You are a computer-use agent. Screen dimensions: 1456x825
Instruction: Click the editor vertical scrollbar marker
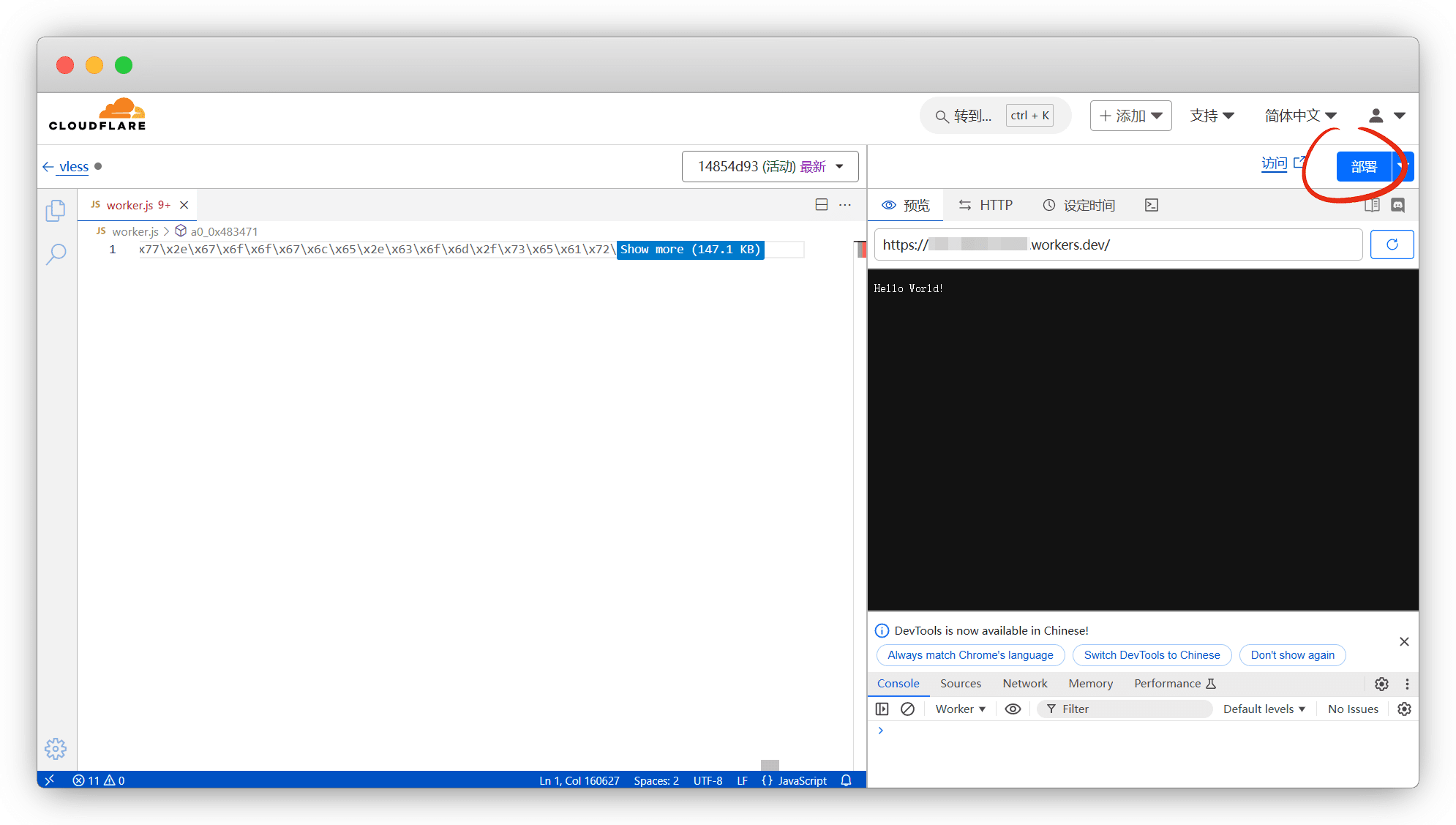click(x=861, y=250)
